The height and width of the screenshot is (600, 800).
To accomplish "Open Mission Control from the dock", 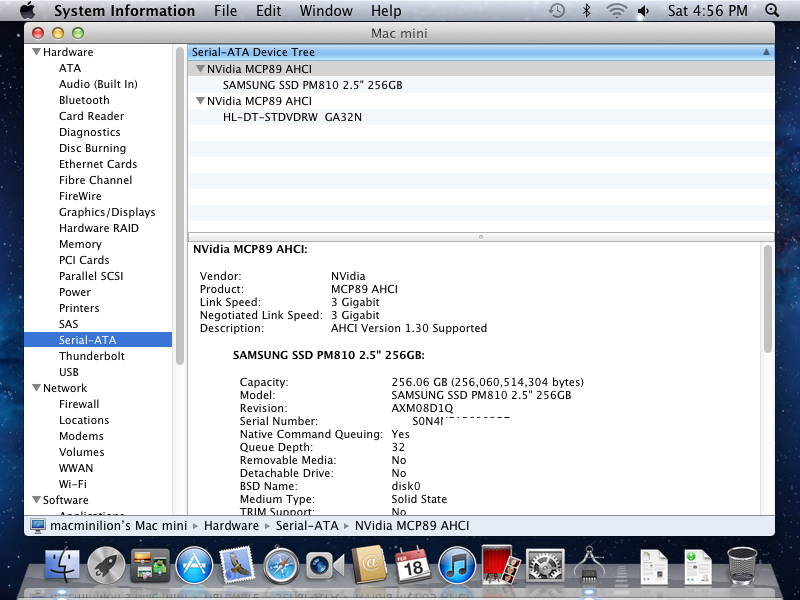I will tap(150, 565).
